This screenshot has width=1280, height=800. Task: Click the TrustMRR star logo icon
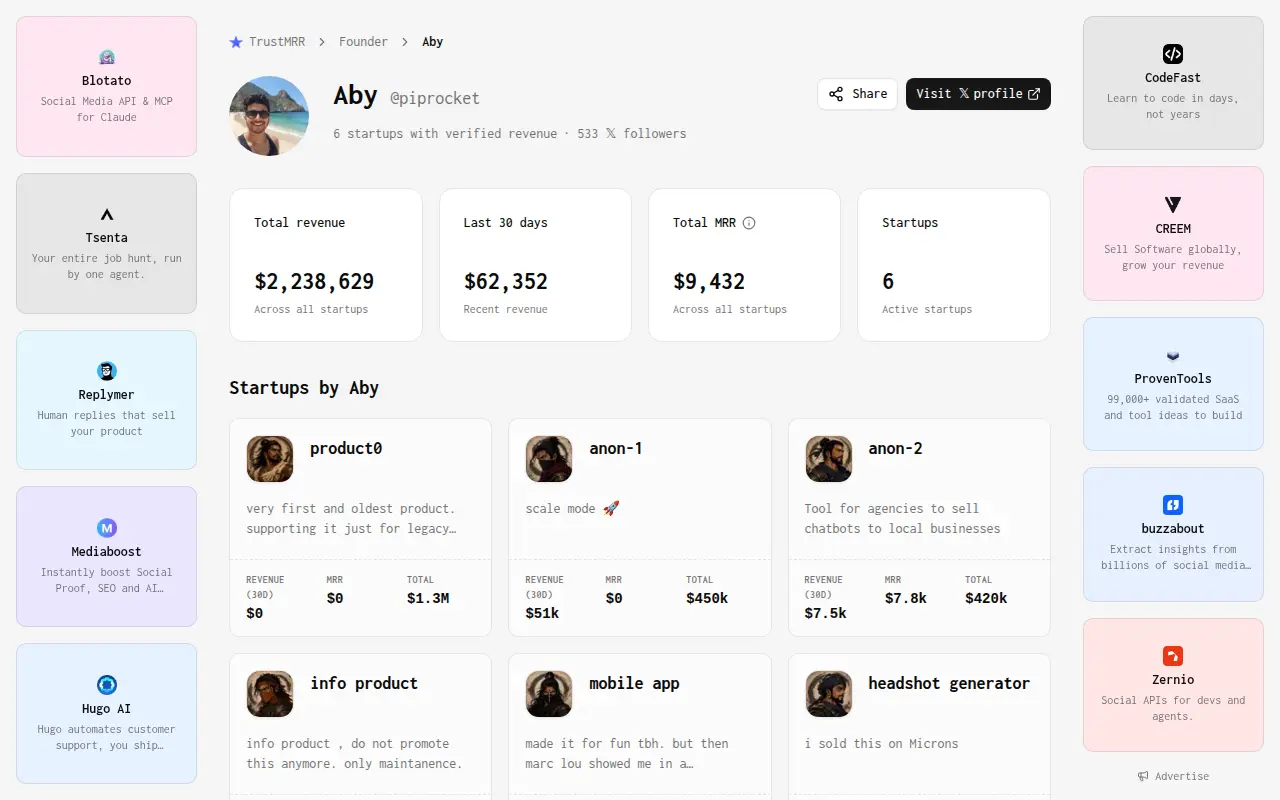tap(236, 42)
